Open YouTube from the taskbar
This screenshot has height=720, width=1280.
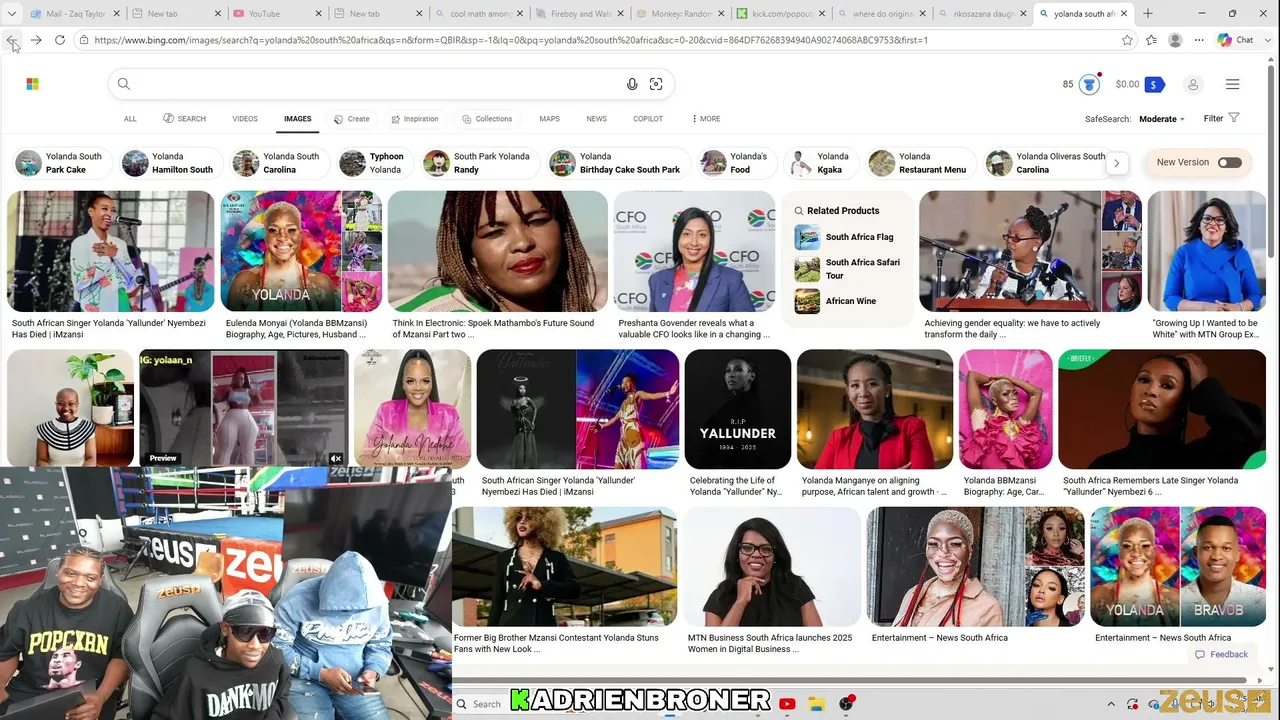pos(787,704)
